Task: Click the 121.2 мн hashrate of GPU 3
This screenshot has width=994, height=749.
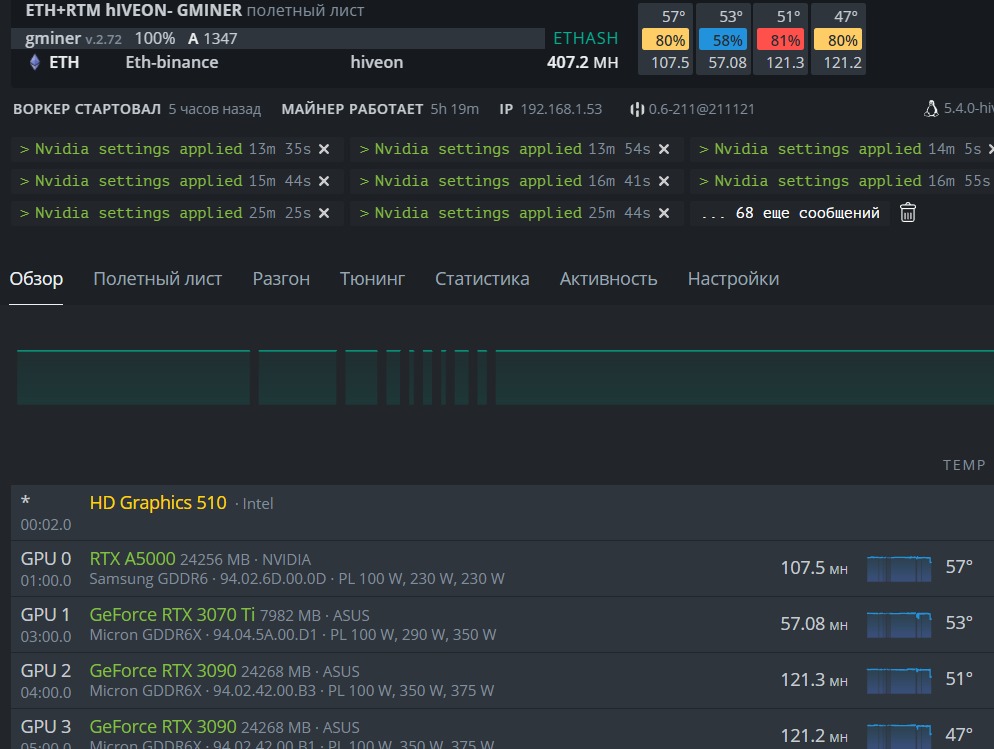Action: tap(814, 736)
